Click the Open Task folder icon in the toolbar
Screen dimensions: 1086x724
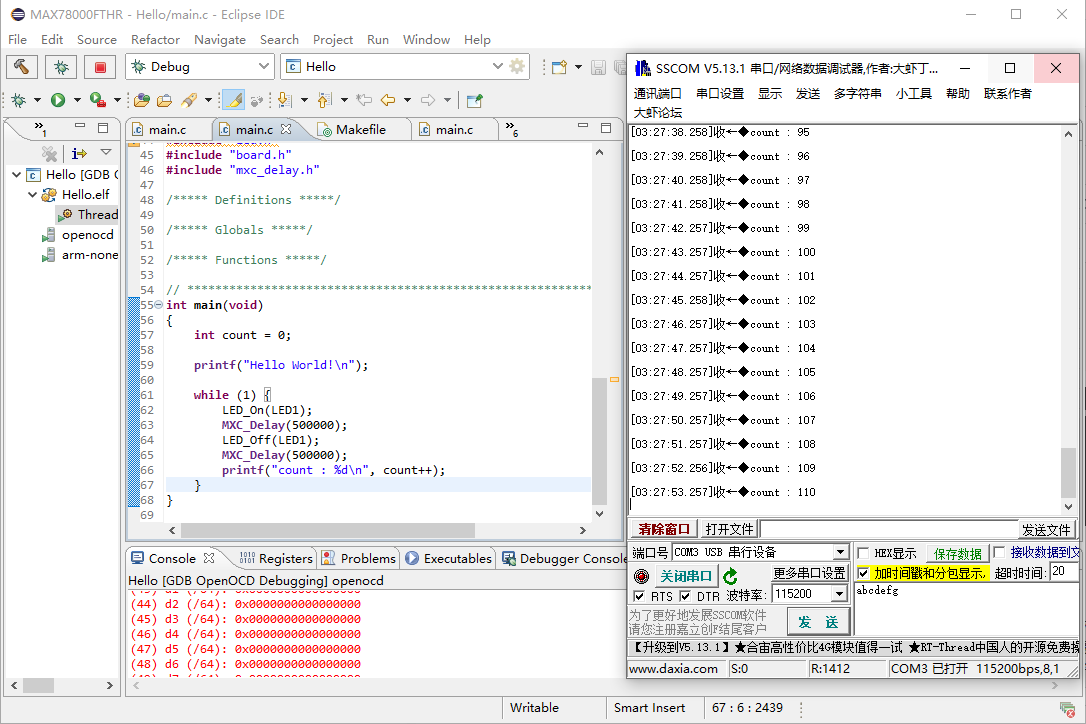click(x=165, y=100)
